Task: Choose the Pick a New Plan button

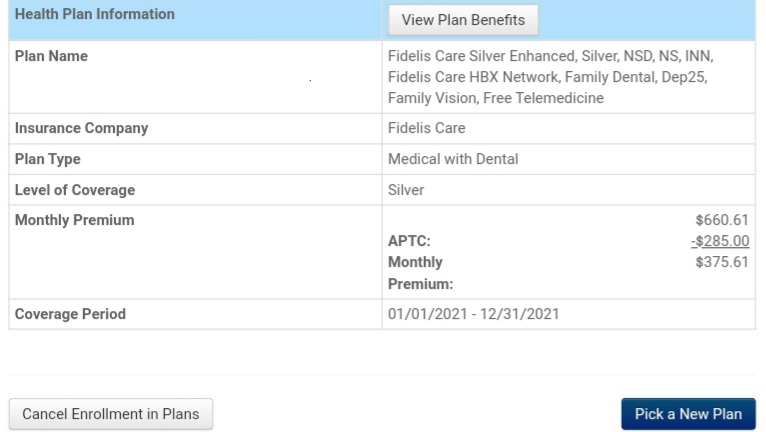Action: (x=688, y=414)
